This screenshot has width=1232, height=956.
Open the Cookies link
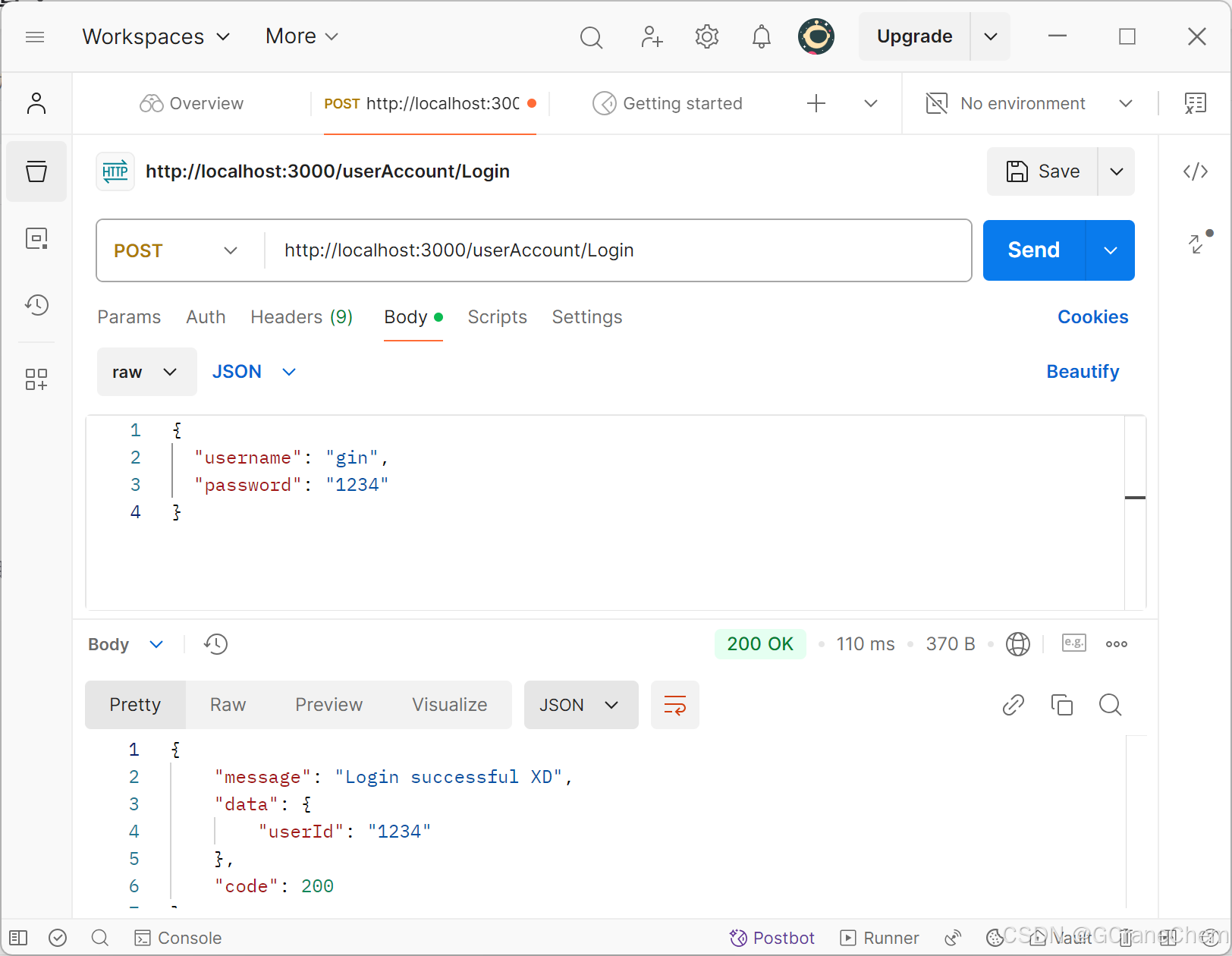click(x=1092, y=317)
